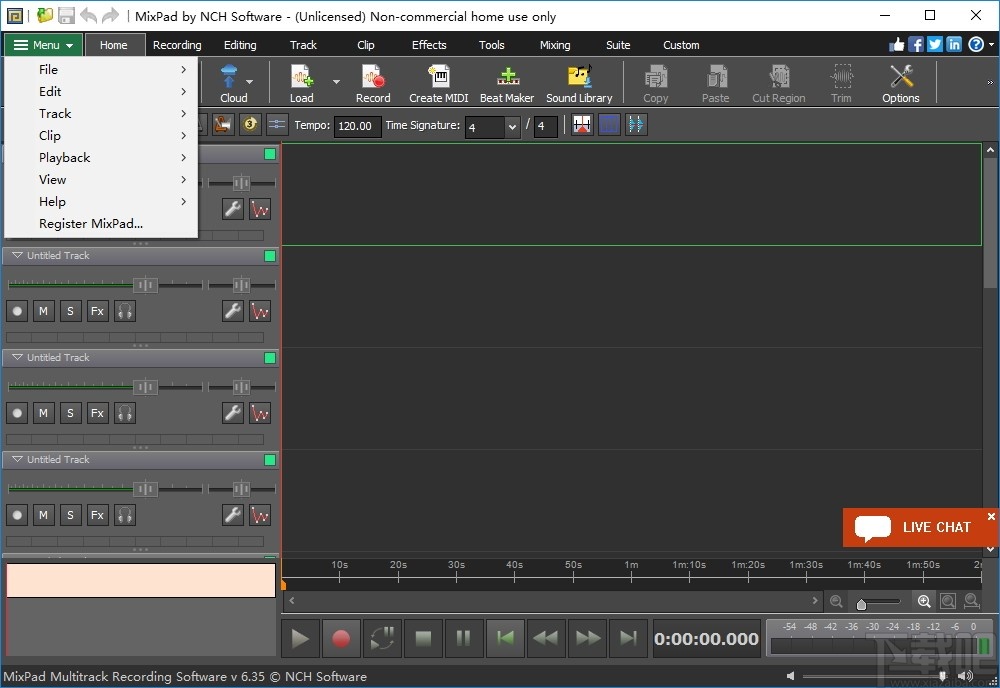The width and height of the screenshot is (1000, 688).
Task: Click the timeline zoom slider handle
Action: (861, 604)
